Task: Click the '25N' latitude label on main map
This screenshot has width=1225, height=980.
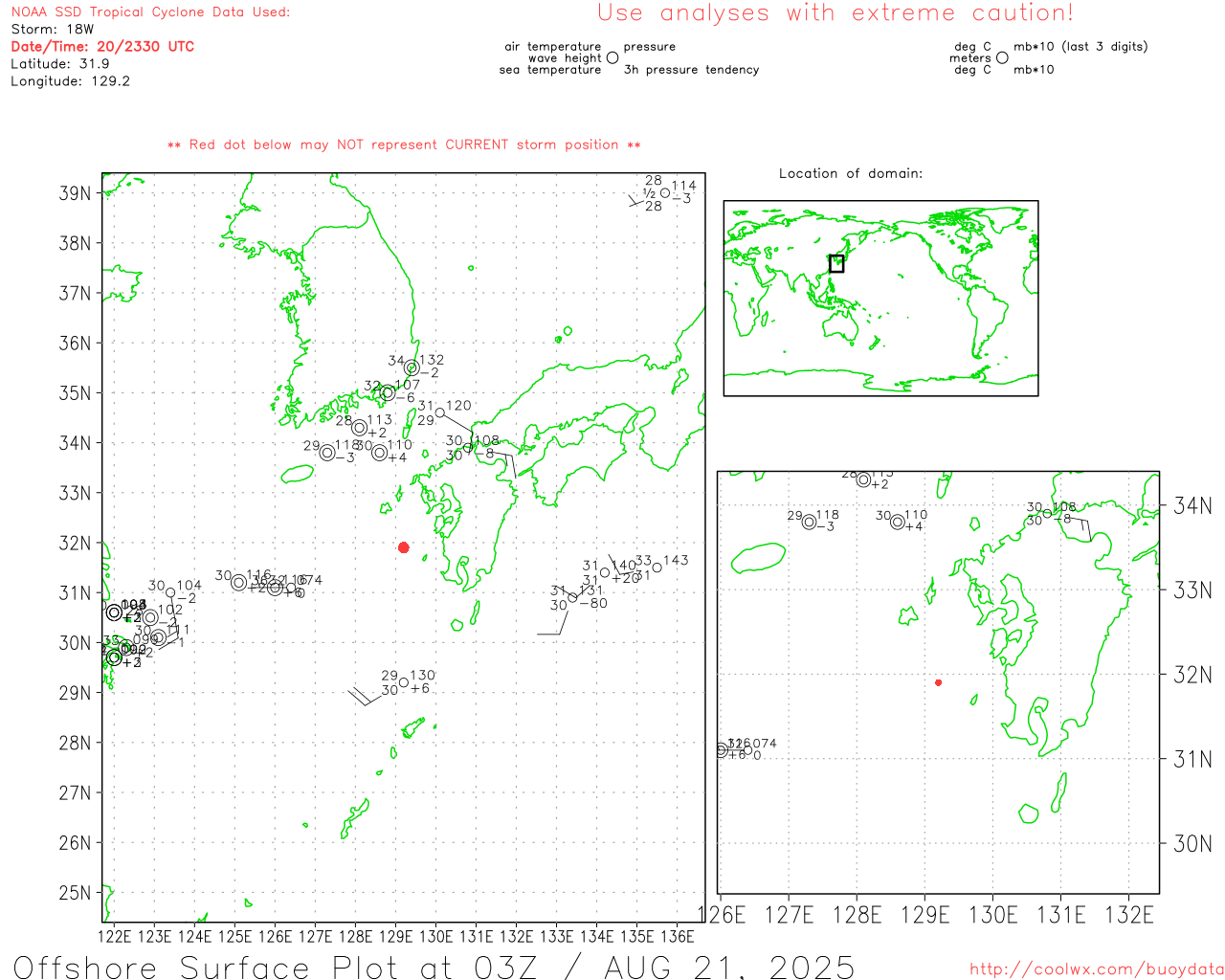Action: click(75, 893)
